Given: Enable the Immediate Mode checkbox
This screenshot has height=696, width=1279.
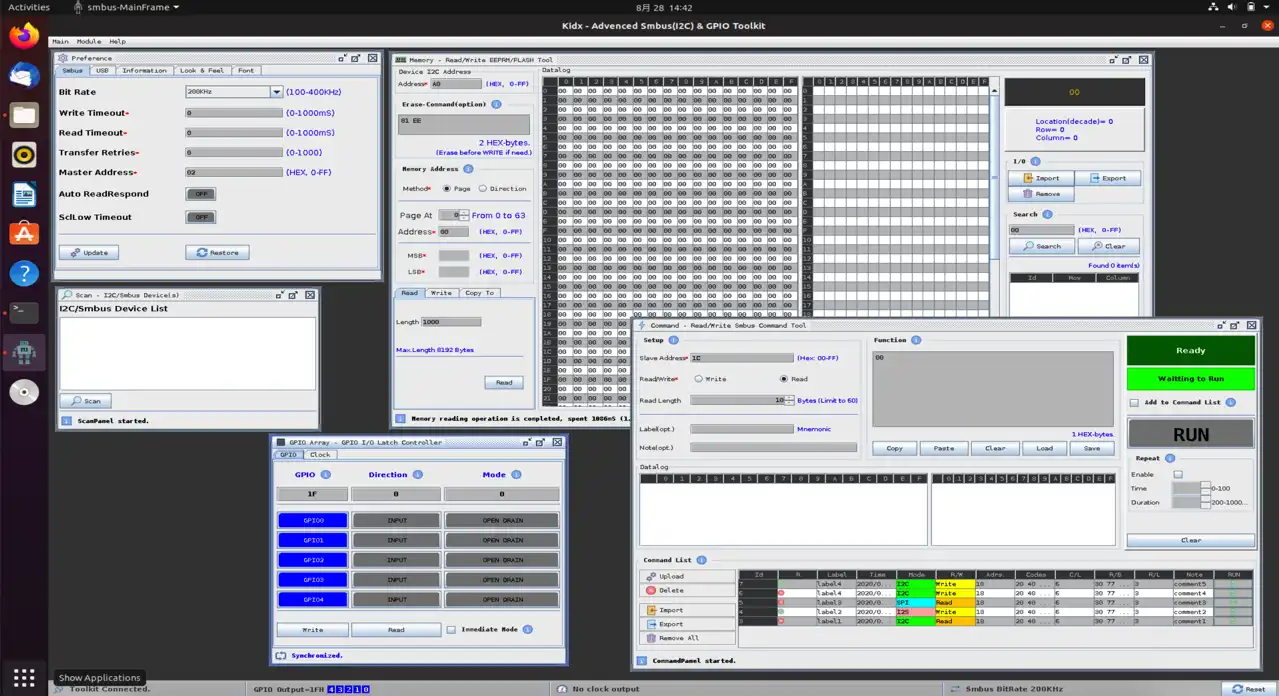Looking at the screenshot, I should [452, 630].
